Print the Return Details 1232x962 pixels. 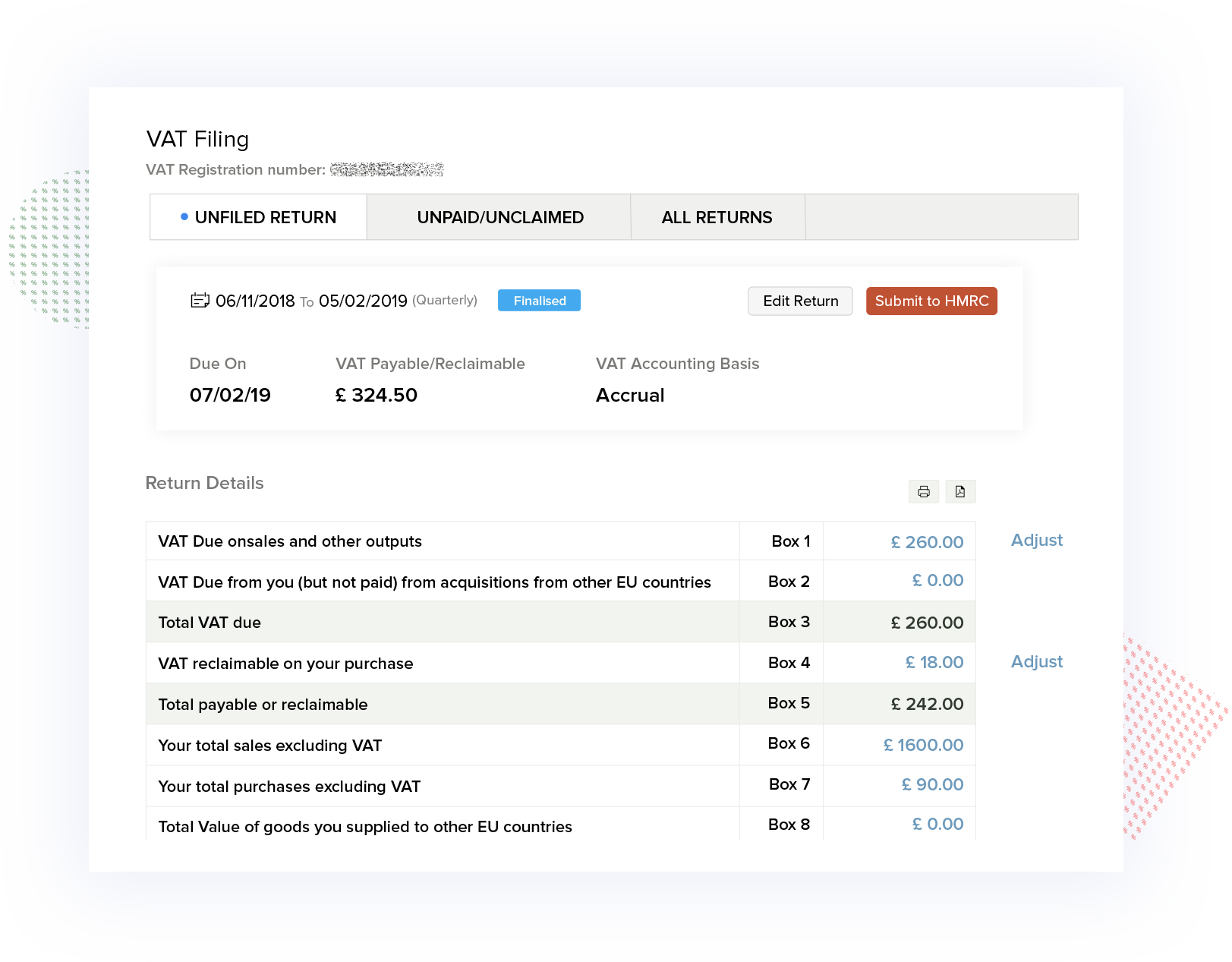pos(923,491)
